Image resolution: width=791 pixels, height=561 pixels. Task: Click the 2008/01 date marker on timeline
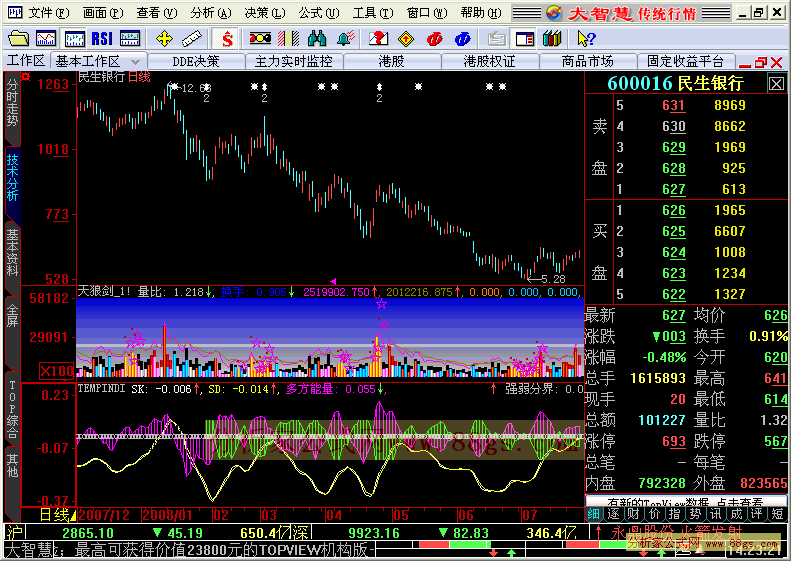[x=167, y=515]
